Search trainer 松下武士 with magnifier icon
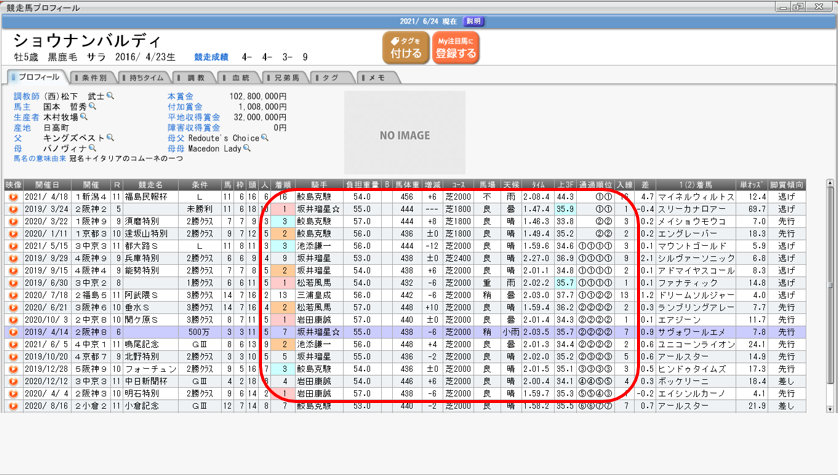 point(111,96)
